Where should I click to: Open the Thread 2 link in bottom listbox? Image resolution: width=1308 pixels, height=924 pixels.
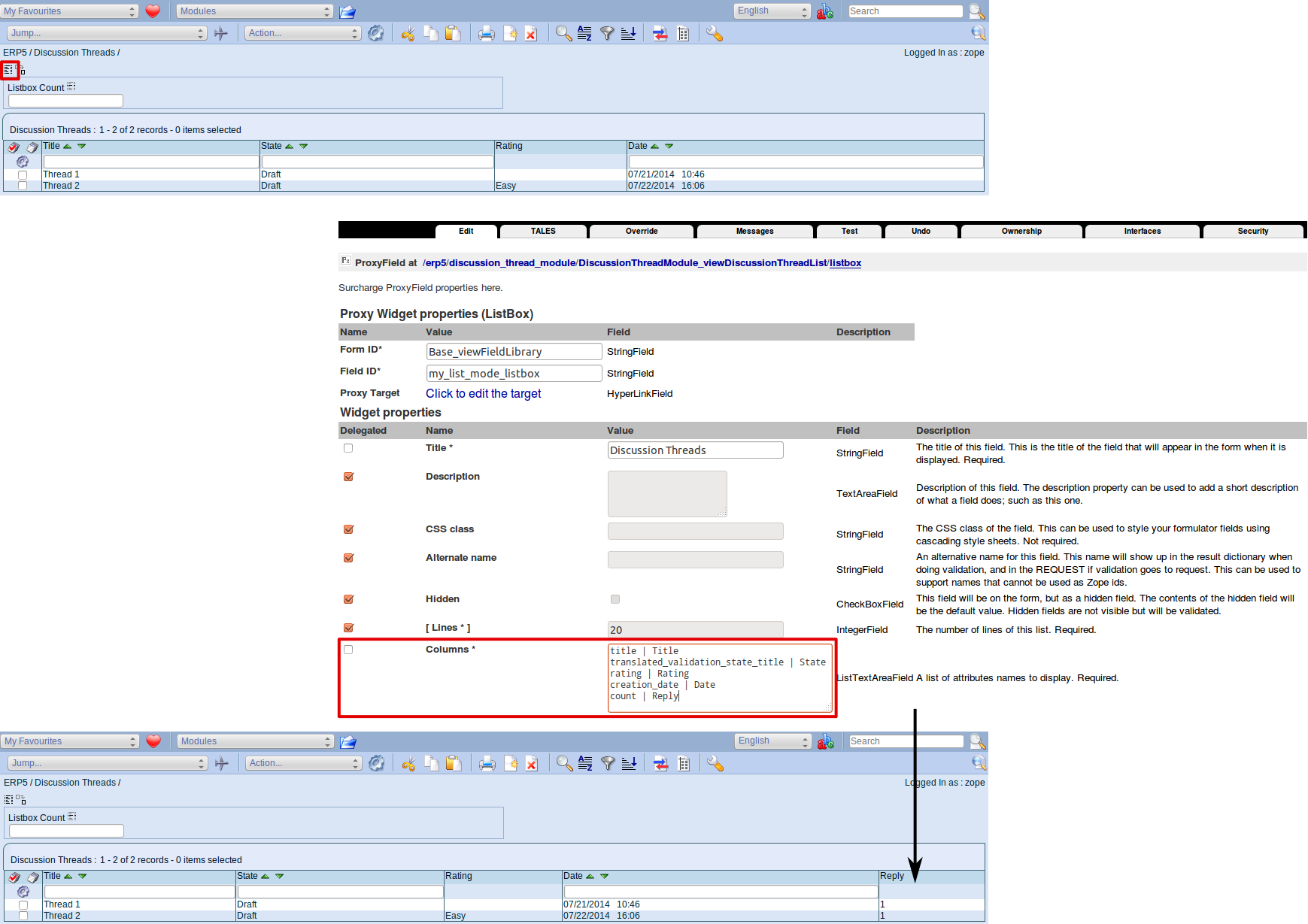click(62, 916)
